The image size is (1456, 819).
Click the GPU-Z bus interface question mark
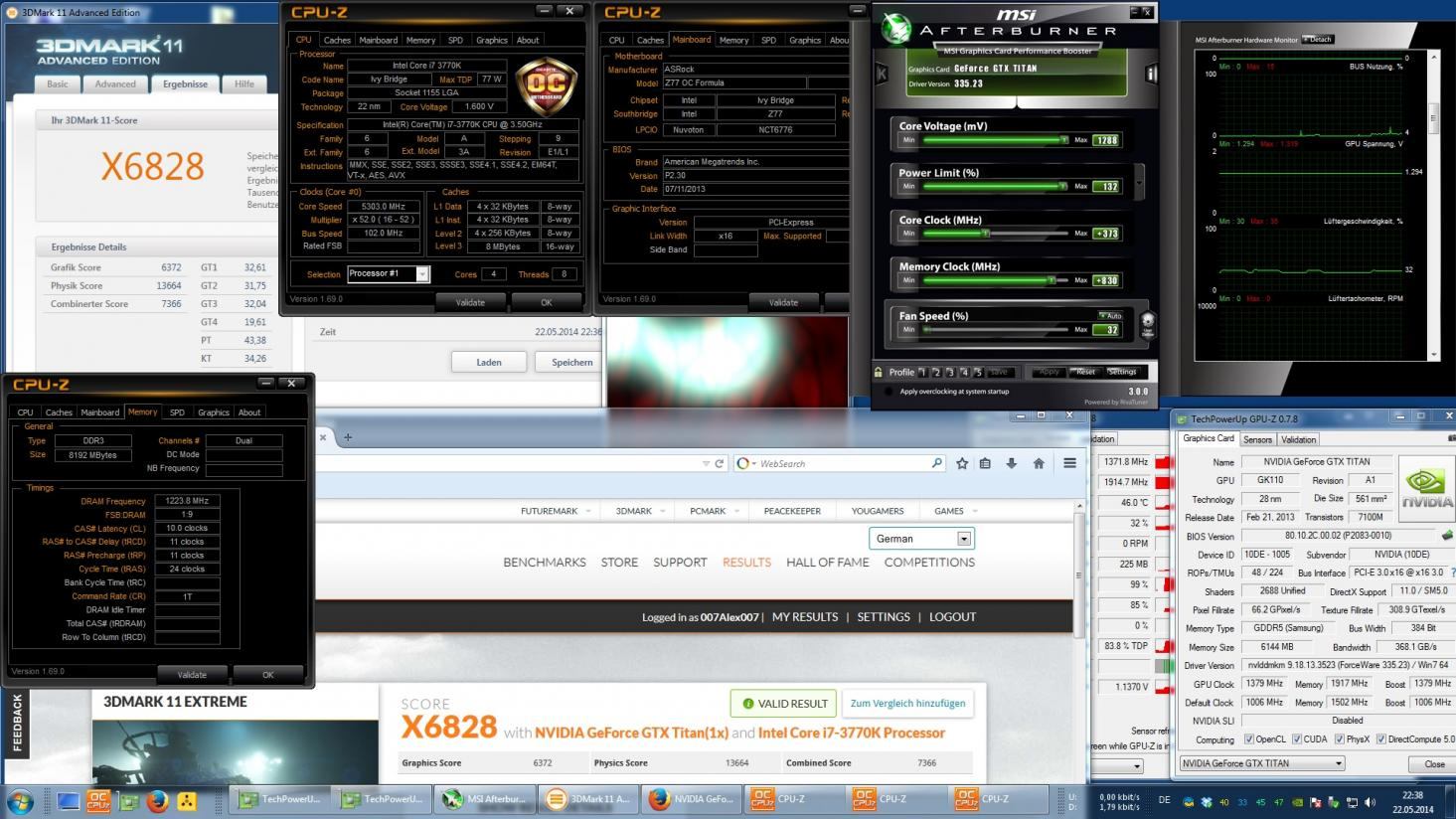pyautogui.click(x=1451, y=573)
